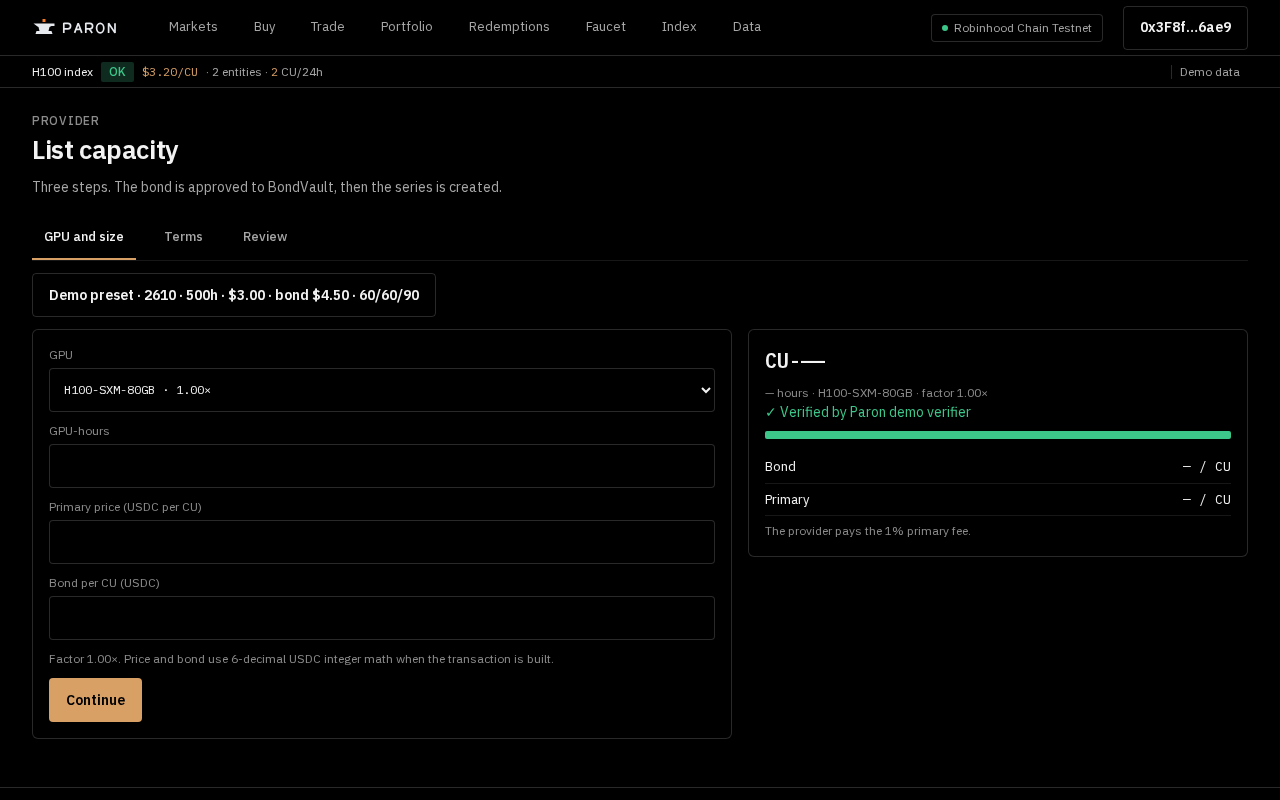Focus the Bond per CU input field

pyautogui.click(x=382, y=618)
